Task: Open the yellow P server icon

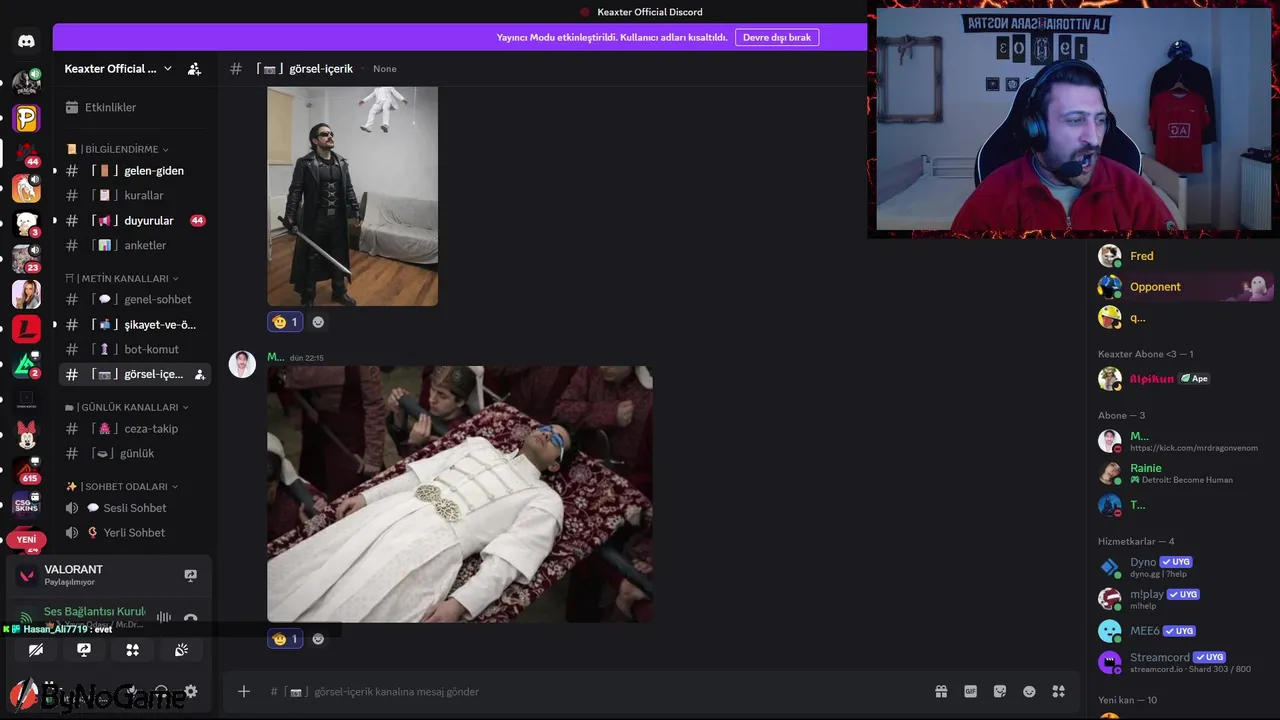Action: point(26,118)
